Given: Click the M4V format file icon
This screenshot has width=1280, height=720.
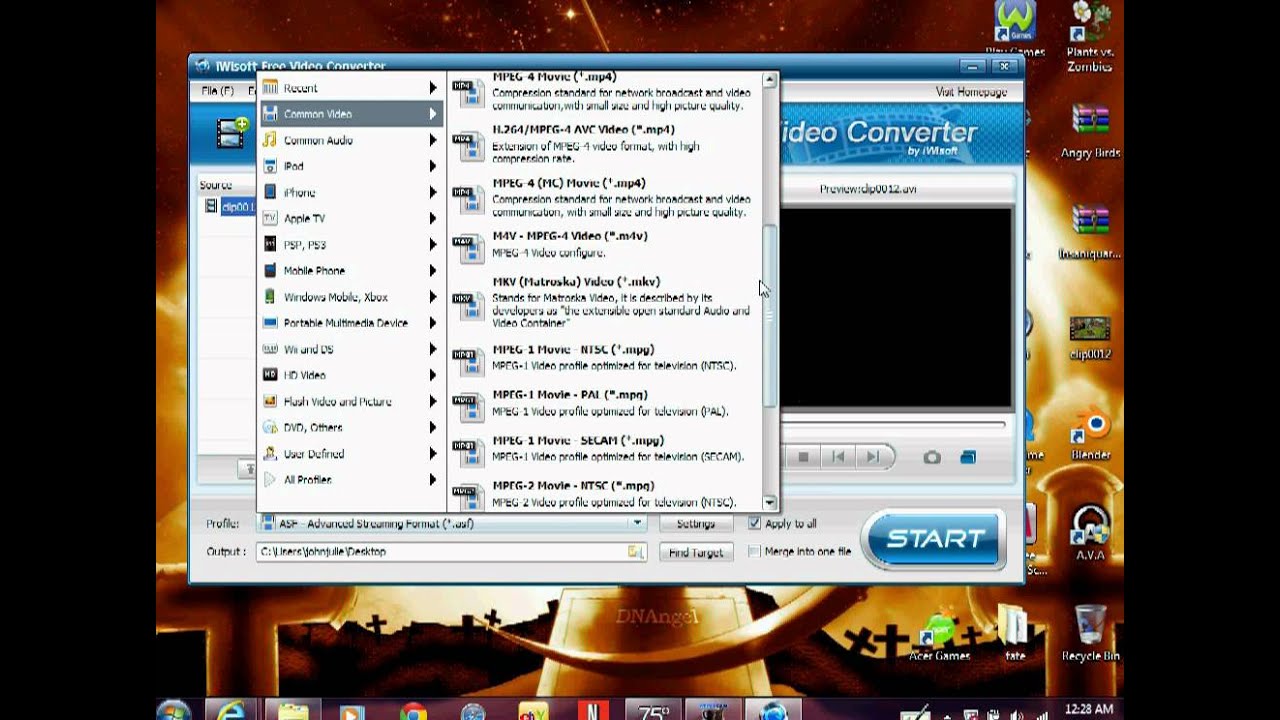Looking at the screenshot, I should (468, 246).
